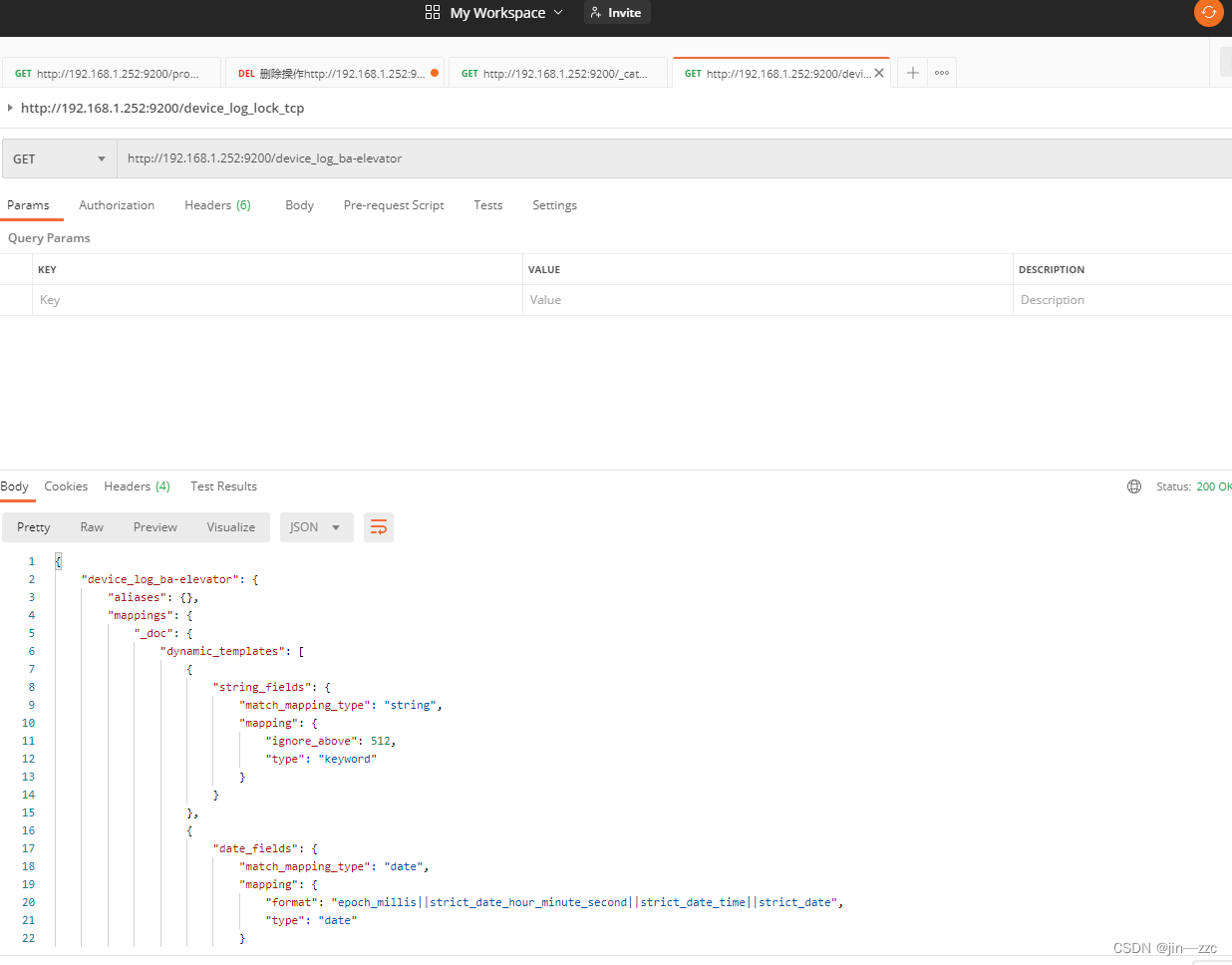The width and height of the screenshot is (1232, 965).
Task: Click the orange sync icon
Action: tap(1208, 13)
